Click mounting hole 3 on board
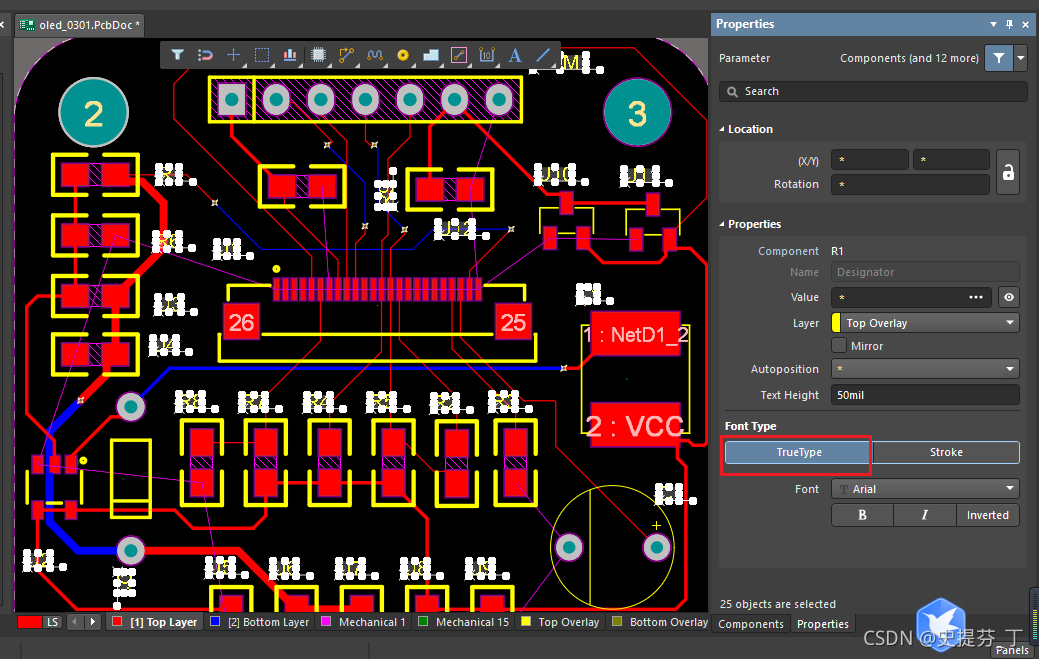This screenshot has height=659, width=1039. click(x=637, y=113)
